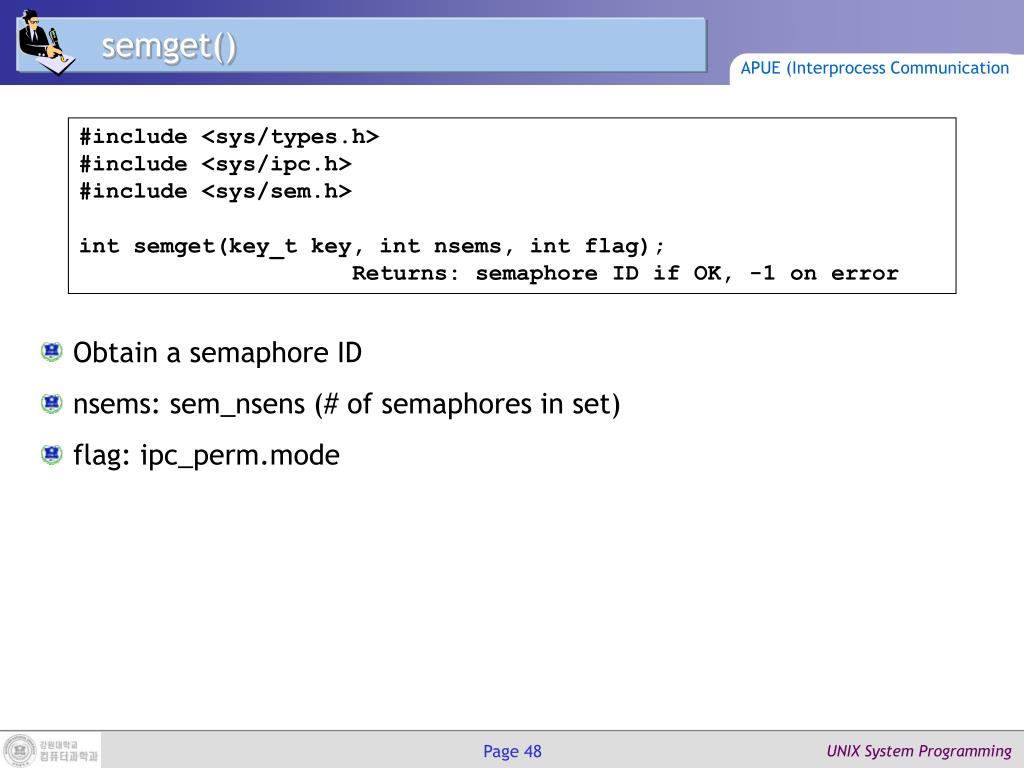Click the '#include <sys/types.h>' line
1024x768 pixels.
click(229, 136)
